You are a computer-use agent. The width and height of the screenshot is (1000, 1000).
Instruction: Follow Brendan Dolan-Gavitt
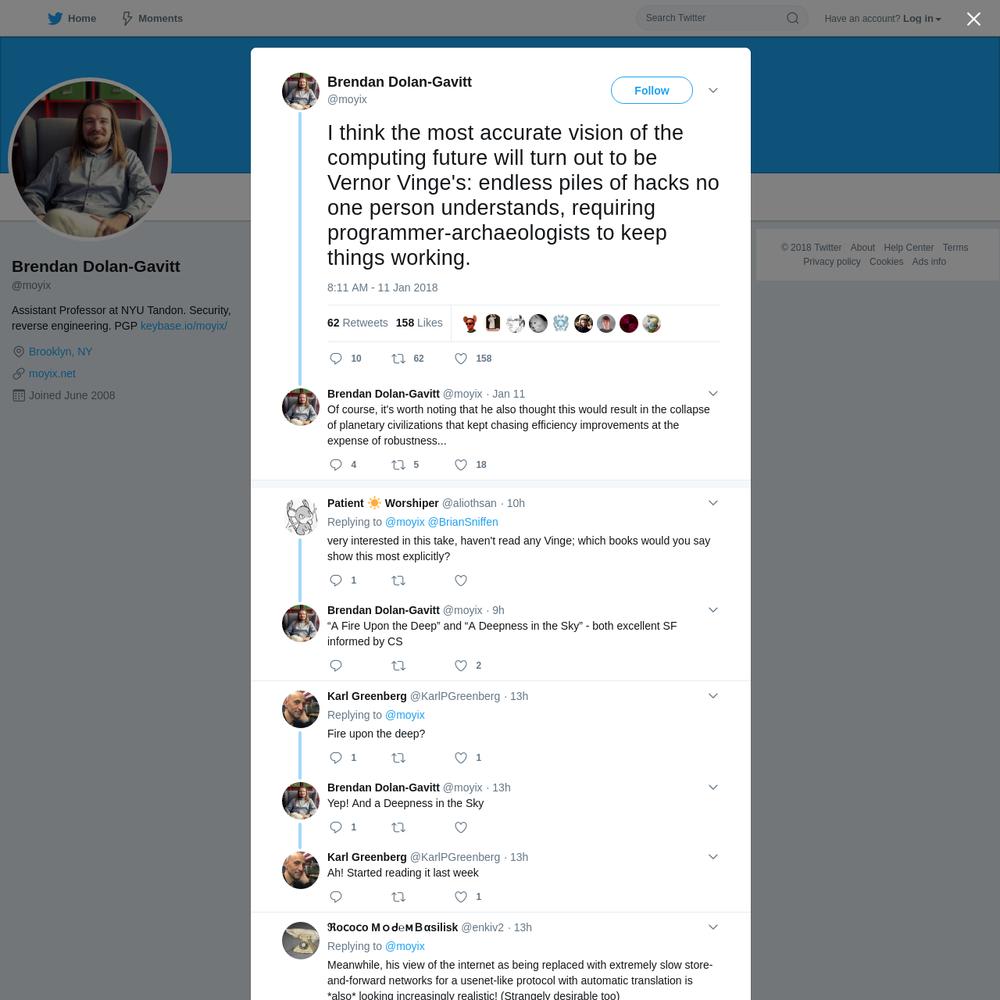pyautogui.click(x=651, y=91)
